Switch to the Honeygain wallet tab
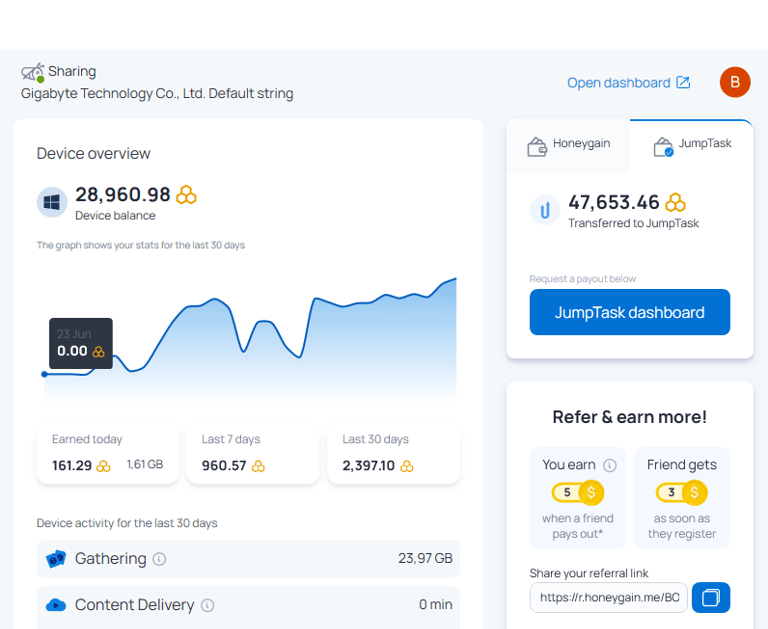Screen dimensions: 768x629 pyautogui.click(x=568, y=146)
